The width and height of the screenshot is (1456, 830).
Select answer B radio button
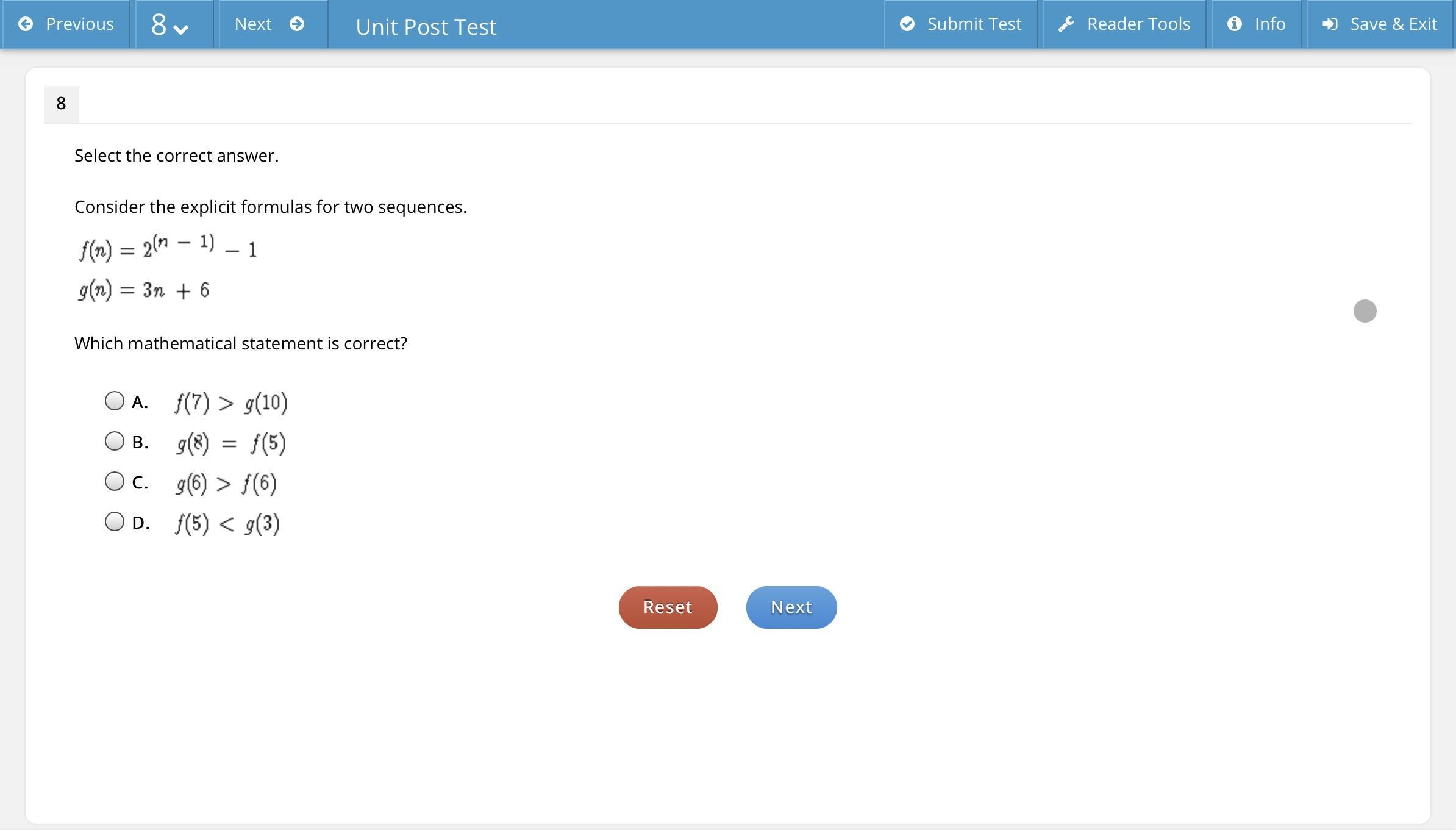point(115,441)
